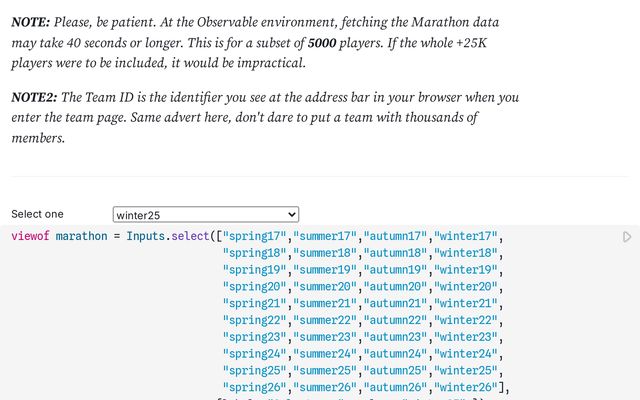Click the "spring22" string in code
Viewport: 640px width, 400px height.
tap(255, 320)
